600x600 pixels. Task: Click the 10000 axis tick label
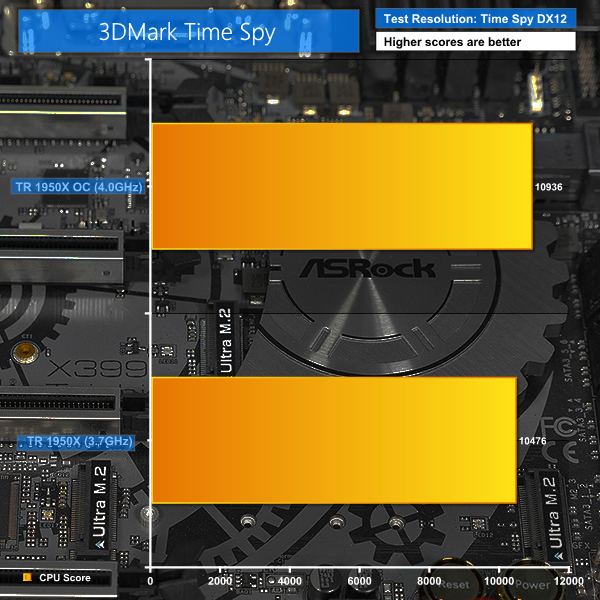[499, 581]
